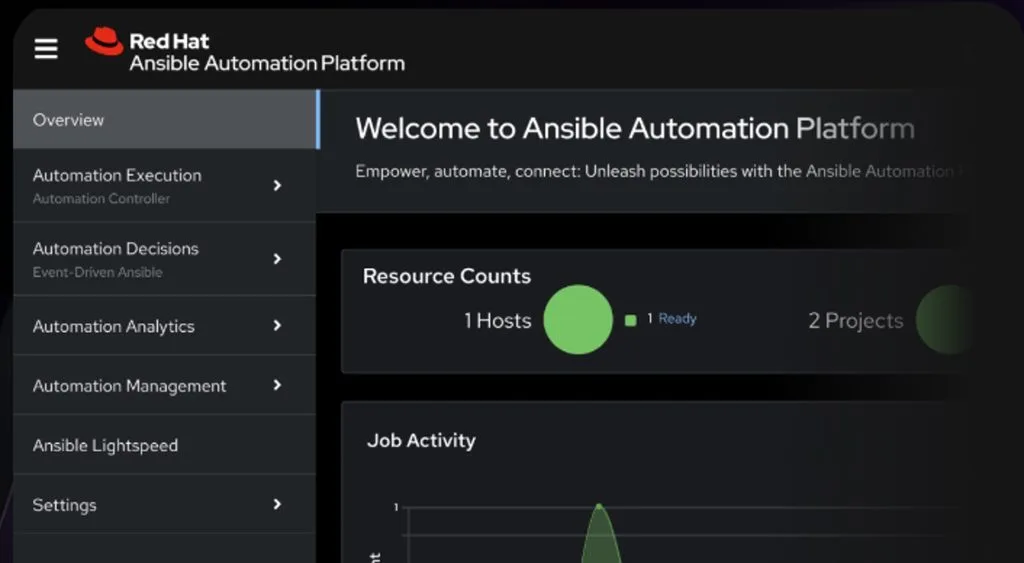Click the green Hosts donut chart
This screenshot has width=1024, height=563.
pyautogui.click(x=578, y=320)
